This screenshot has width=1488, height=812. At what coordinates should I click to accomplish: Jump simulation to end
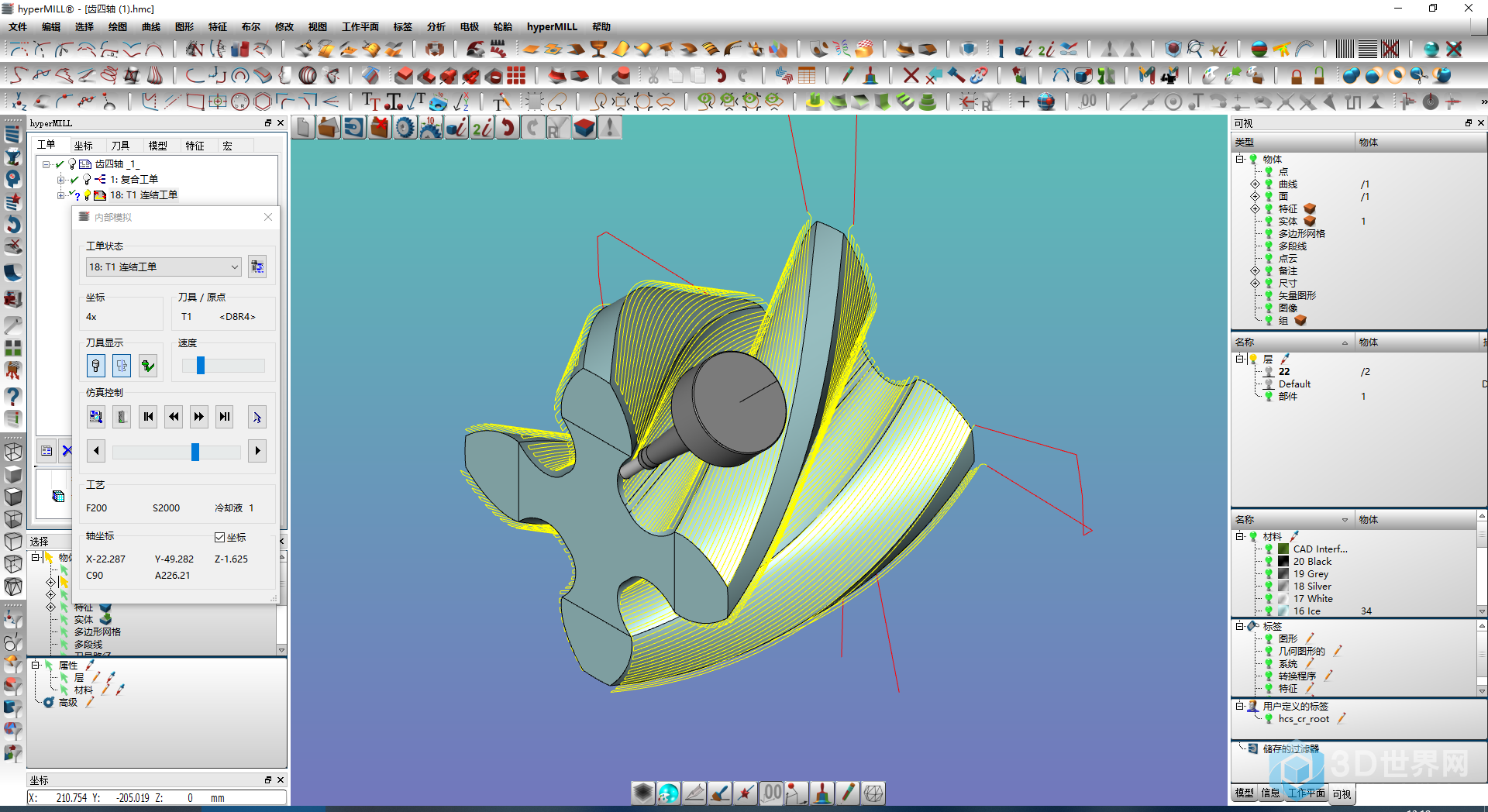[x=225, y=417]
